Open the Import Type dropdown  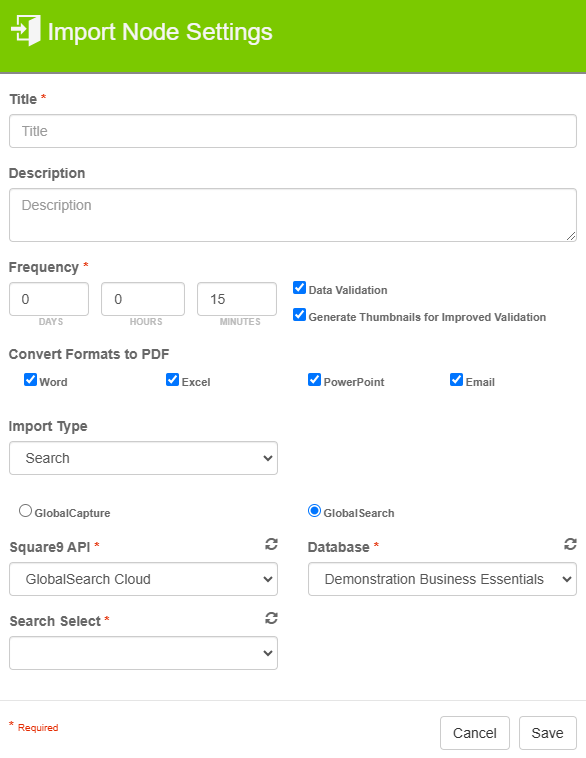pyautogui.click(x=144, y=458)
